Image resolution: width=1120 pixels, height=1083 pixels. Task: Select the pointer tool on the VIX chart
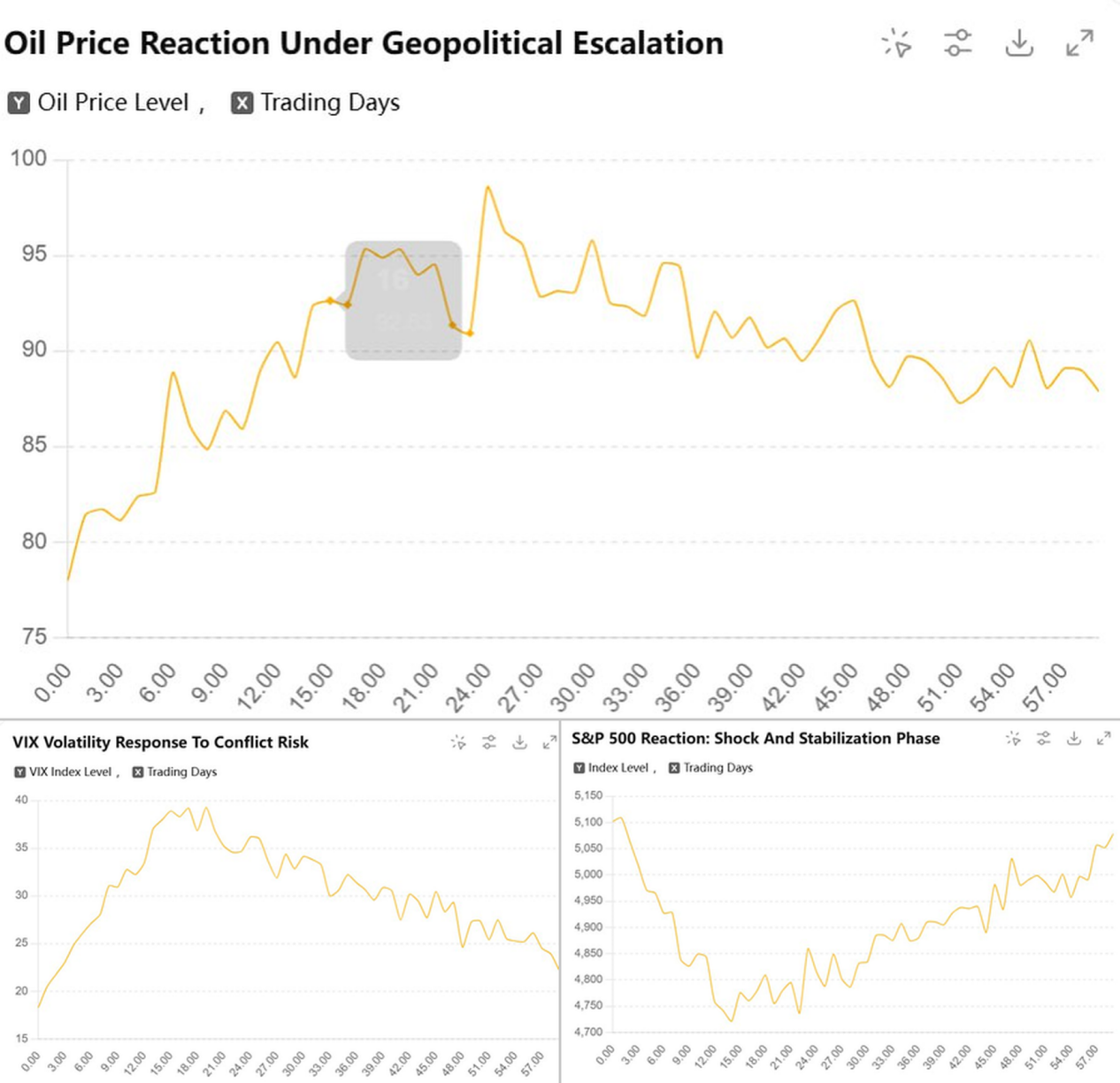[x=459, y=742]
